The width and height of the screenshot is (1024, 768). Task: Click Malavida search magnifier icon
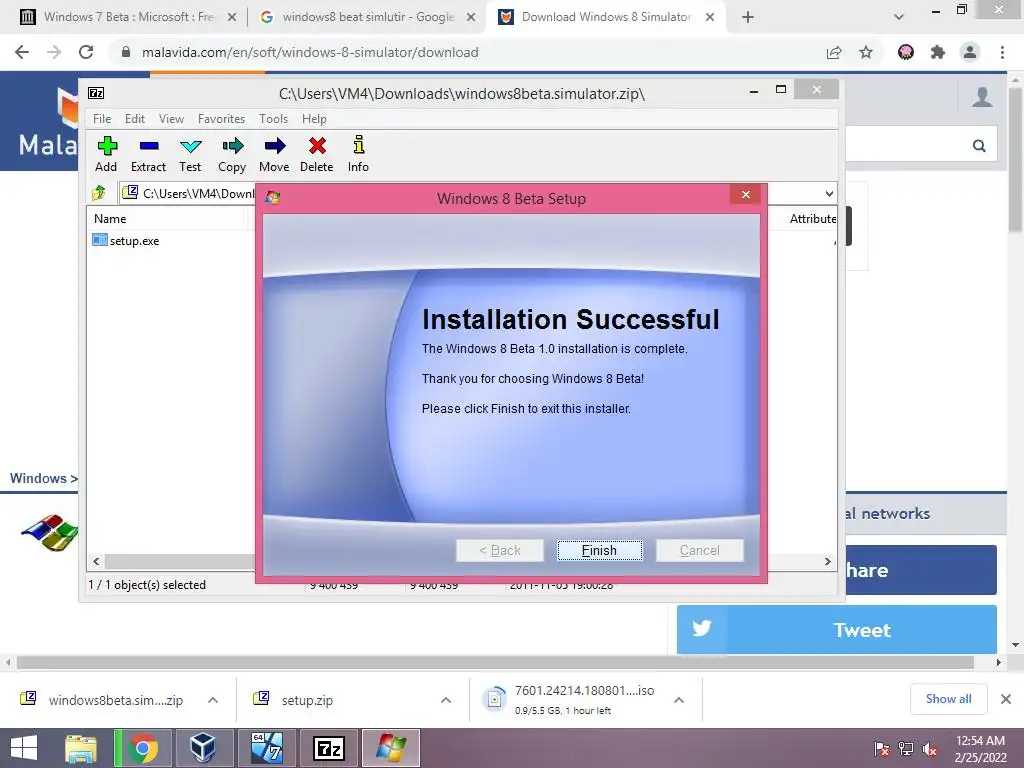(x=979, y=146)
